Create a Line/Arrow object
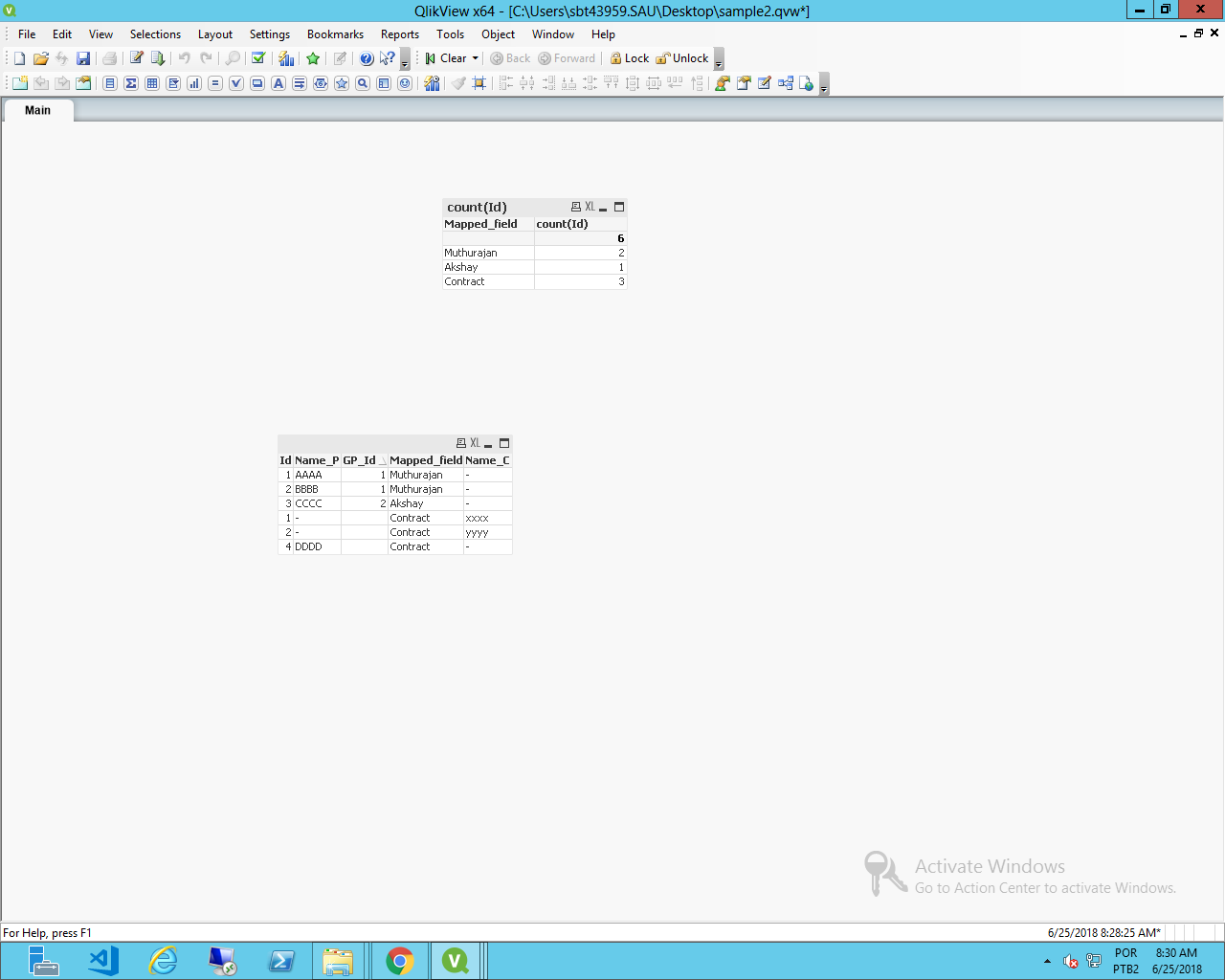Viewport: 1225px width, 980px height. [x=300, y=83]
